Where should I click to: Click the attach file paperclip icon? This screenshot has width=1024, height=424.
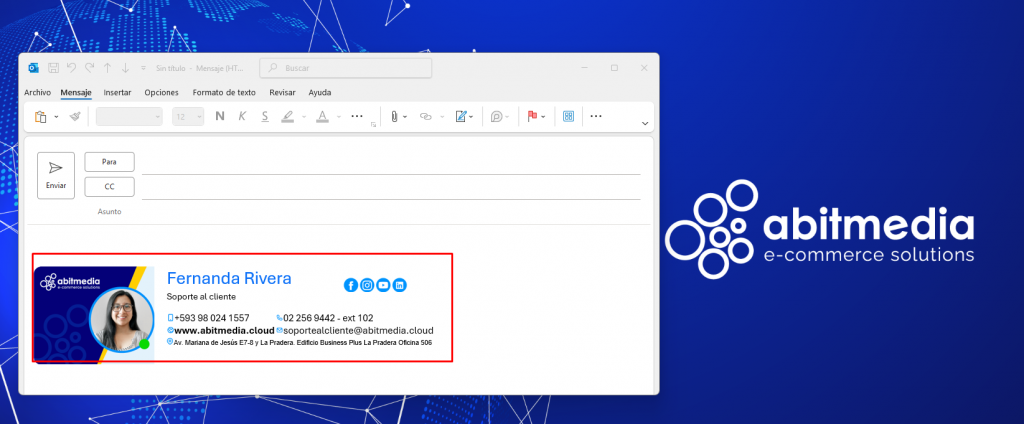pyautogui.click(x=395, y=116)
